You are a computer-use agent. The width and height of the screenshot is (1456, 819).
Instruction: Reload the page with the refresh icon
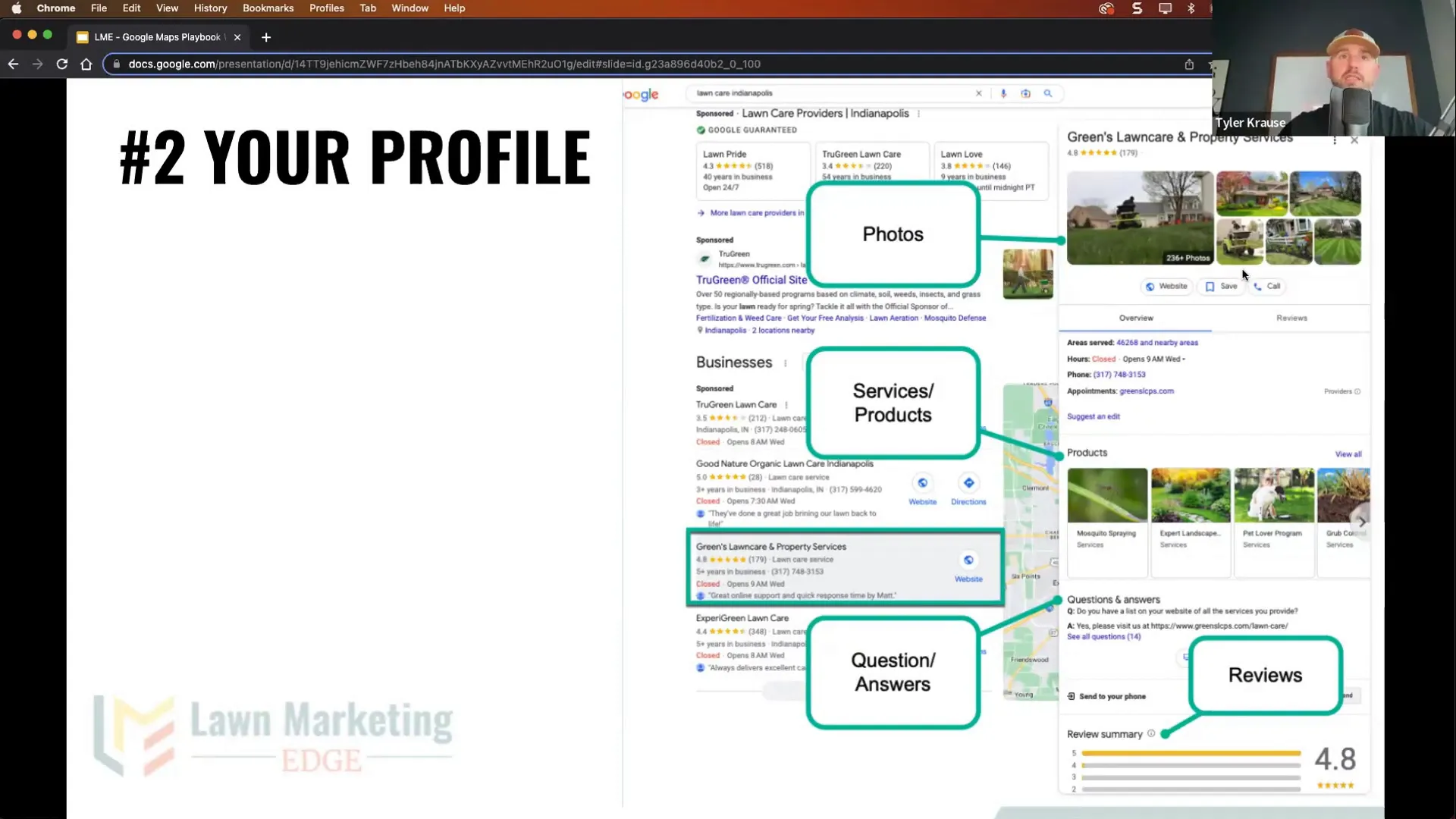(62, 64)
